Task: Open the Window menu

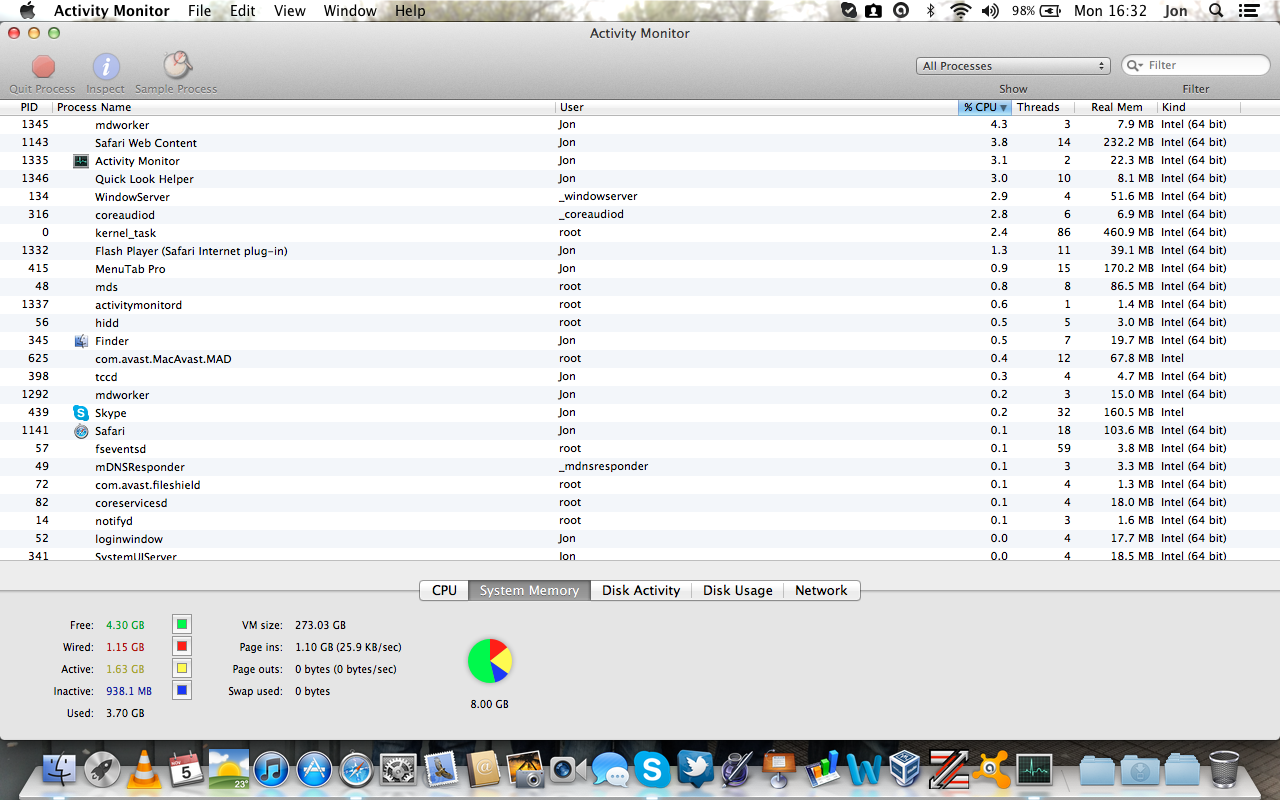Action: coord(350,11)
